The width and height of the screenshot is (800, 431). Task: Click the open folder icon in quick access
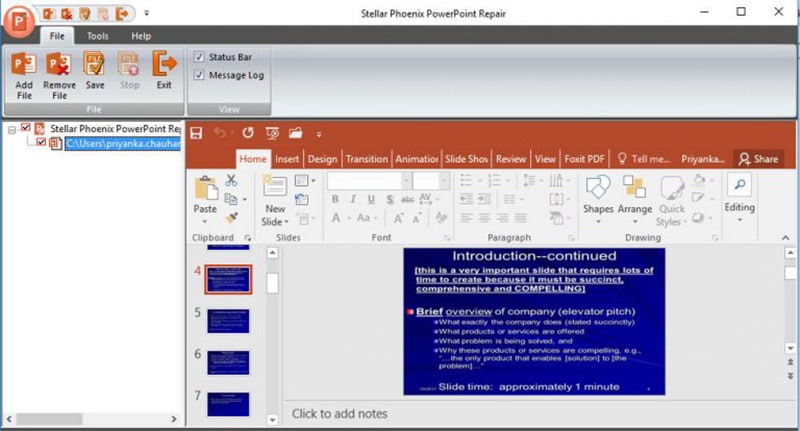coord(296,133)
